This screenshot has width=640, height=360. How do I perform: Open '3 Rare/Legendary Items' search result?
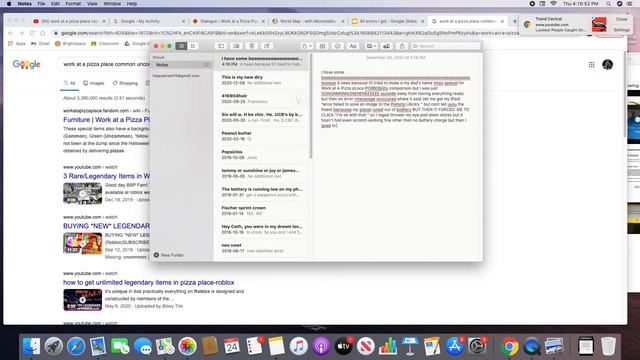pyautogui.click(x=107, y=176)
